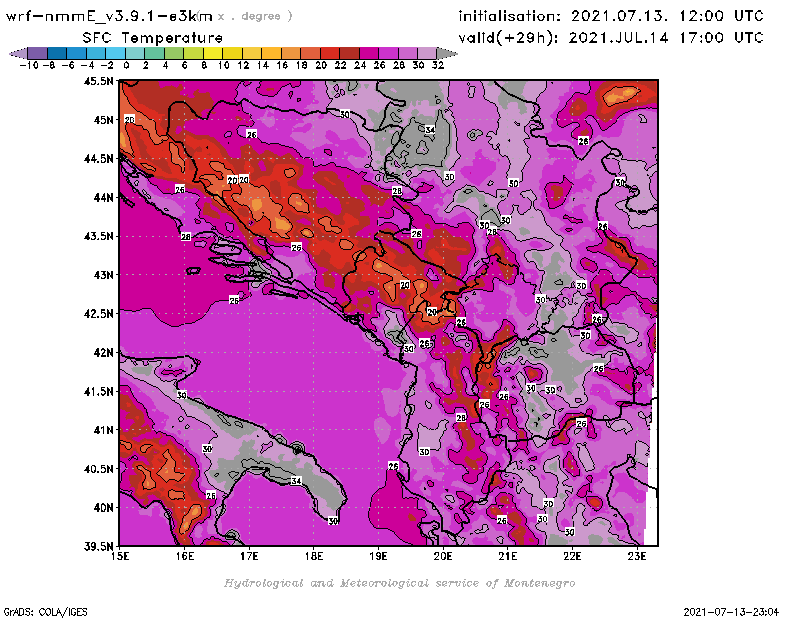Click the magenta swatch between 24 and 26
The width and height of the screenshot is (800, 618).
click(368, 53)
